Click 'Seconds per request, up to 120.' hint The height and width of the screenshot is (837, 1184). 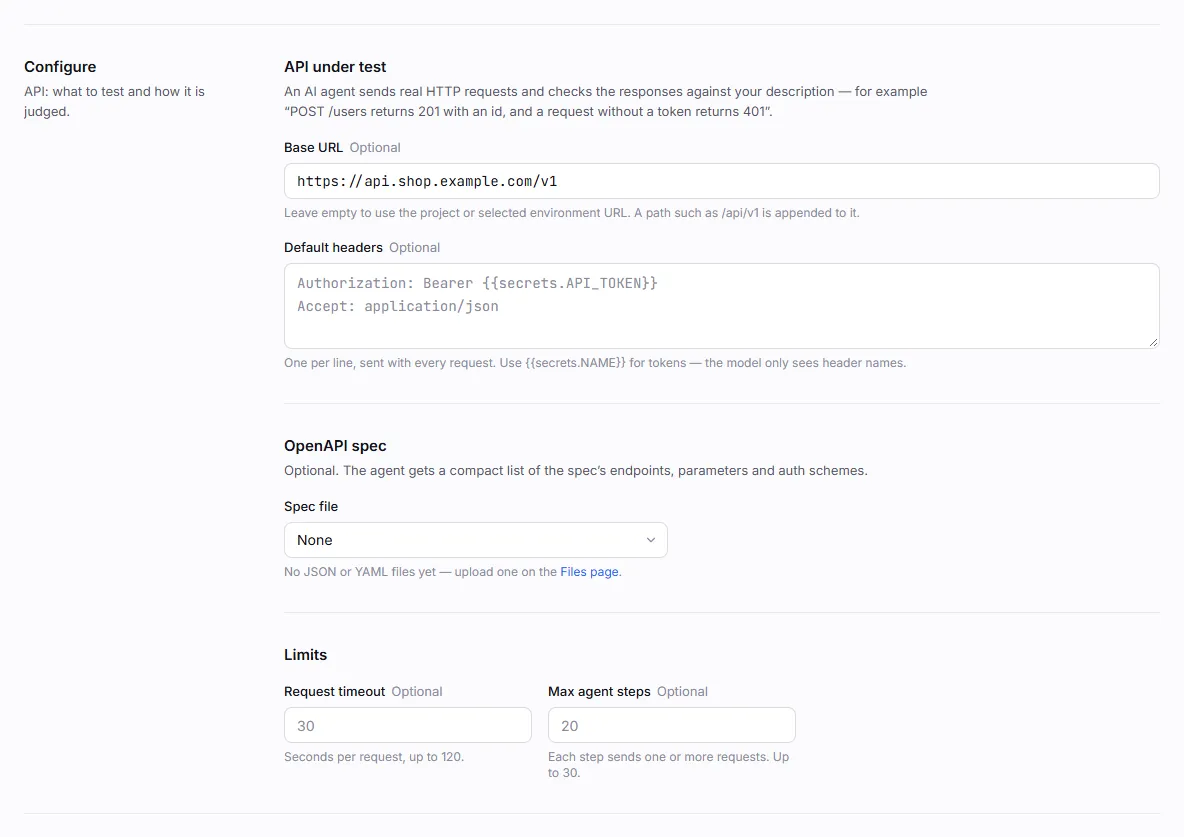(374, 757)
